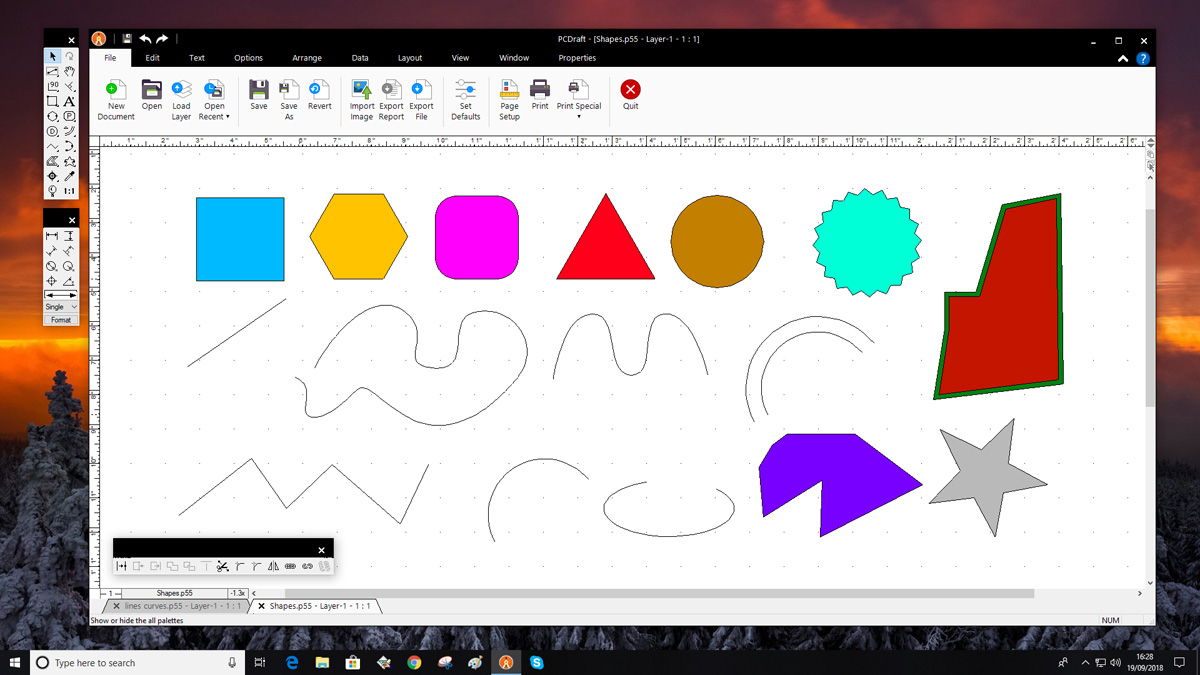The height and width of the screenshot is (675, 1200).
Task: Select the eyedropper tool in the palette
Action: click(69, 175)
